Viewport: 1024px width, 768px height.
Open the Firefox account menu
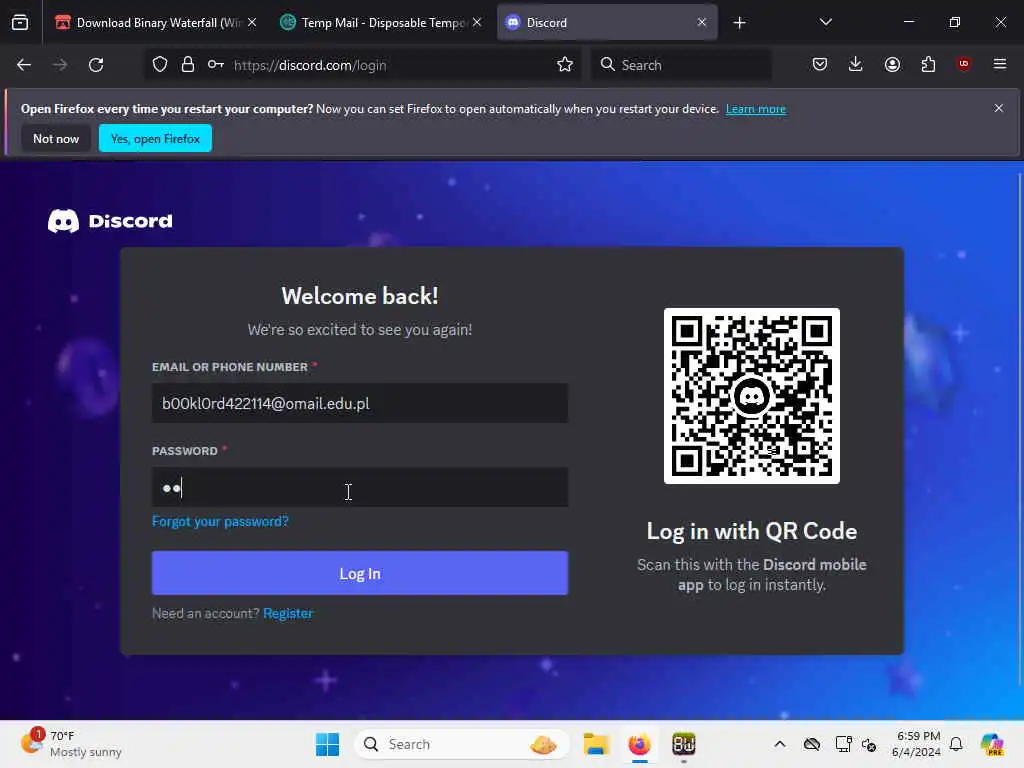tap(892, 65)
